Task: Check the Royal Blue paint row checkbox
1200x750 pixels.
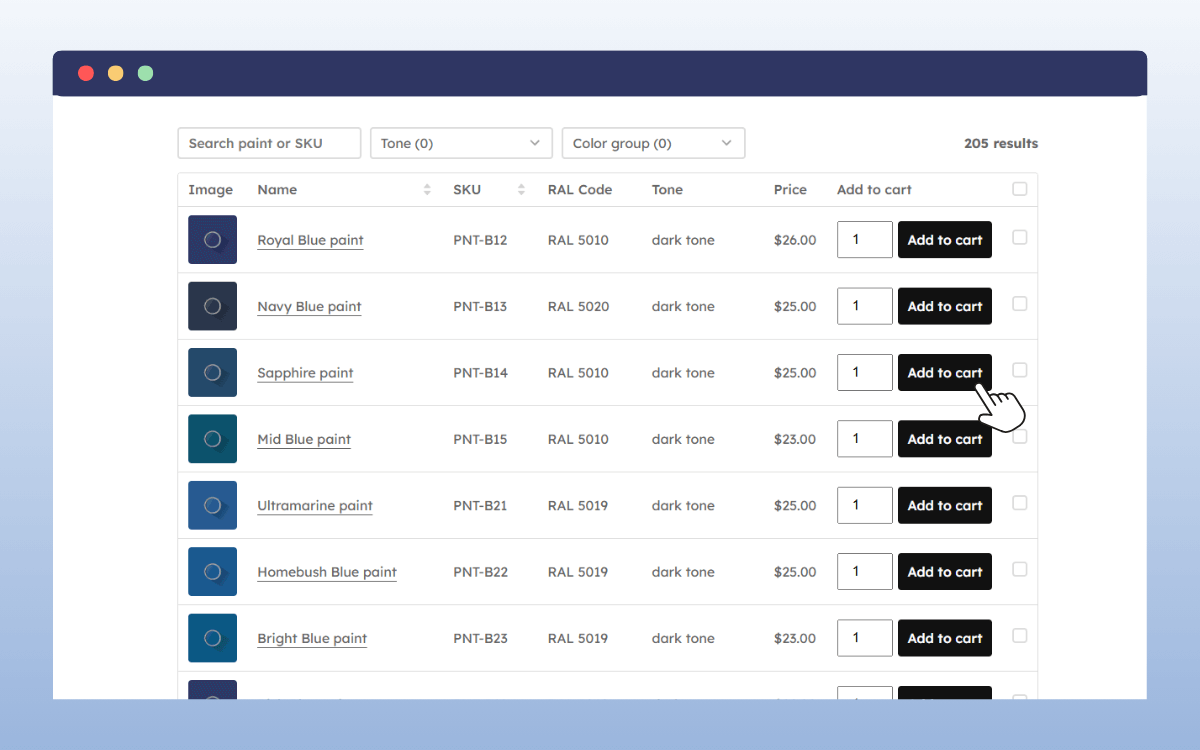Action: (x=1019, y=237)
